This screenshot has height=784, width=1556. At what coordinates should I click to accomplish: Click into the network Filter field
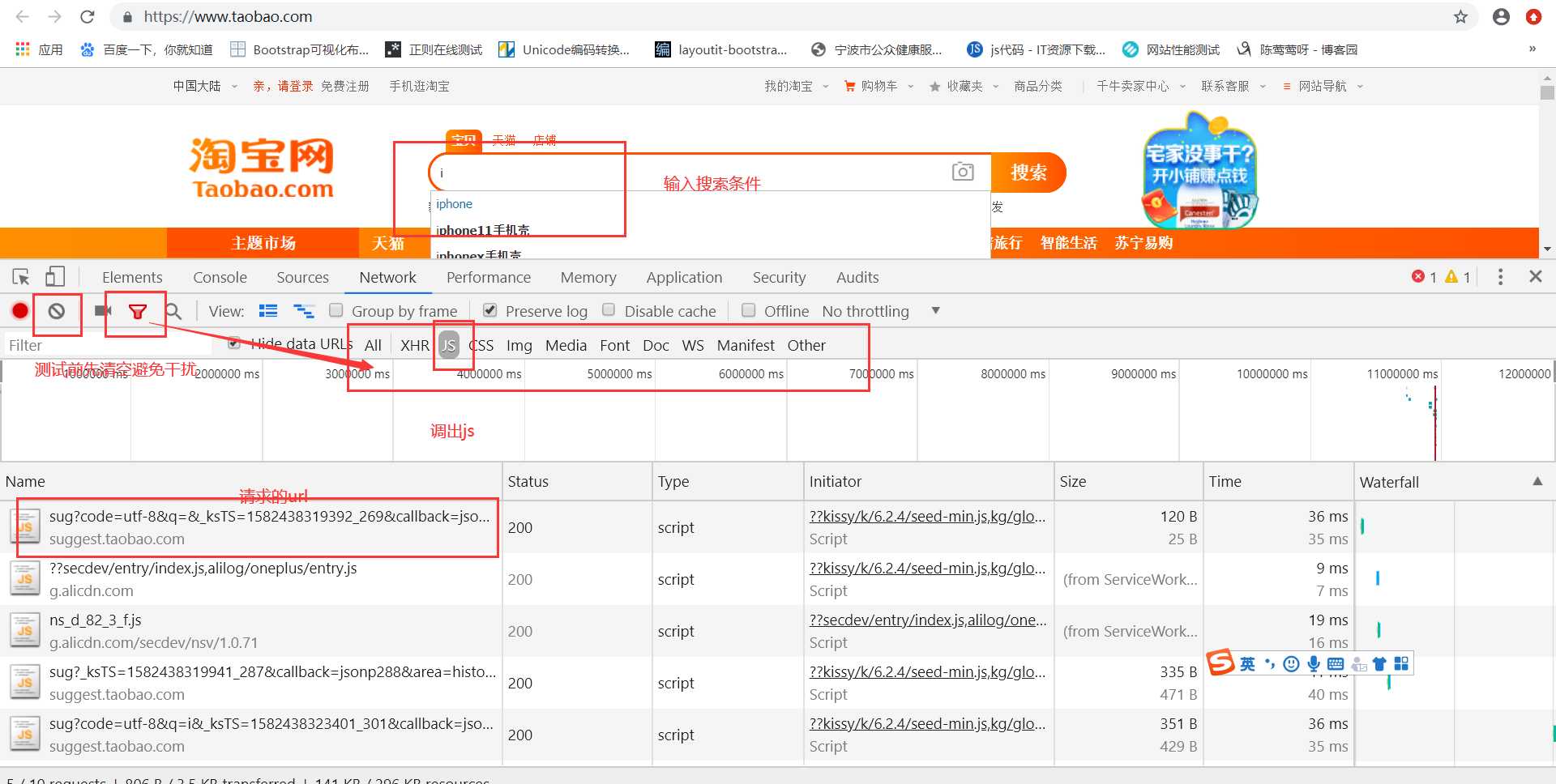pos(109,345)
